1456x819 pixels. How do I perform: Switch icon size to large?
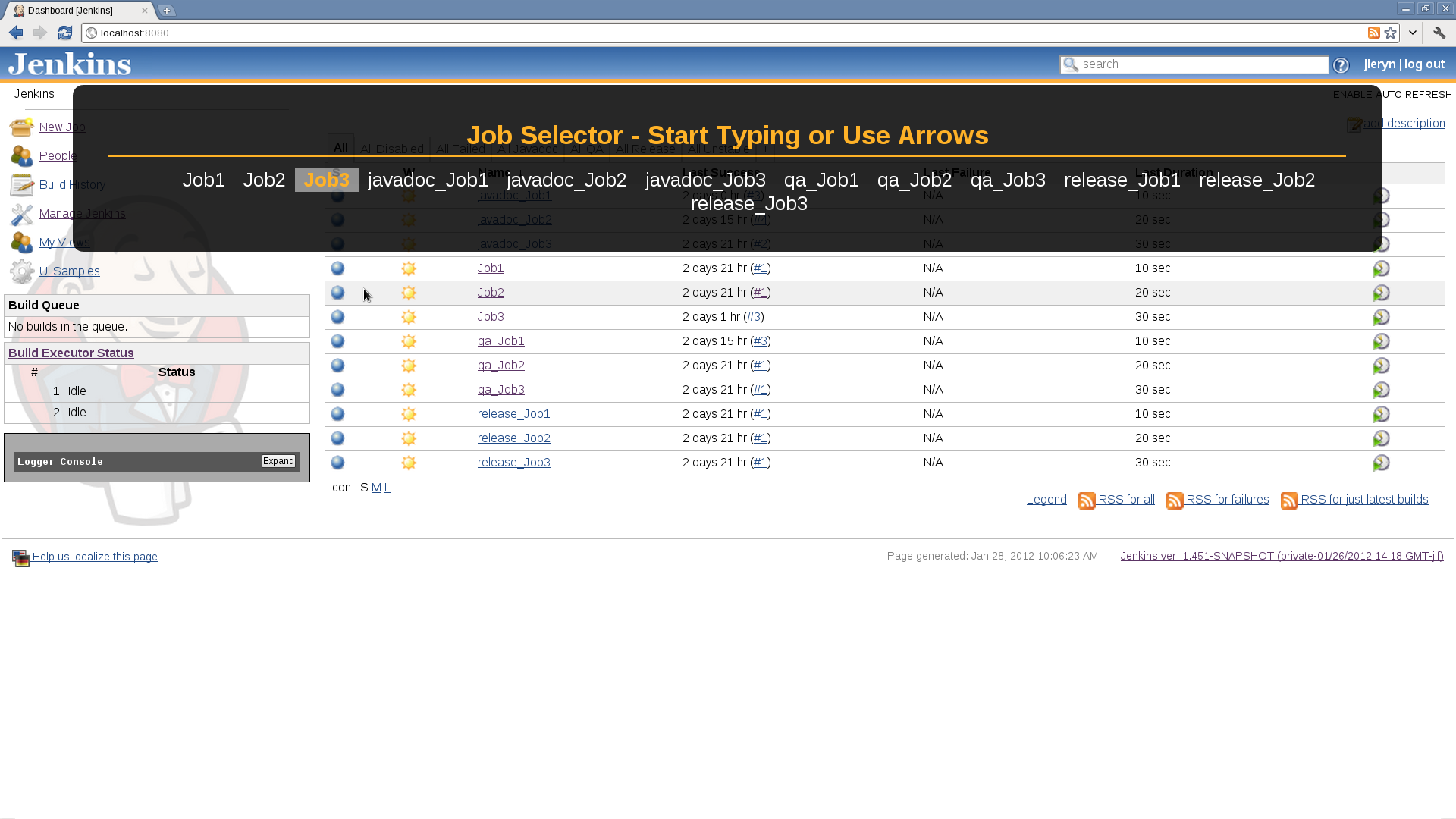[x=388, y=488]
